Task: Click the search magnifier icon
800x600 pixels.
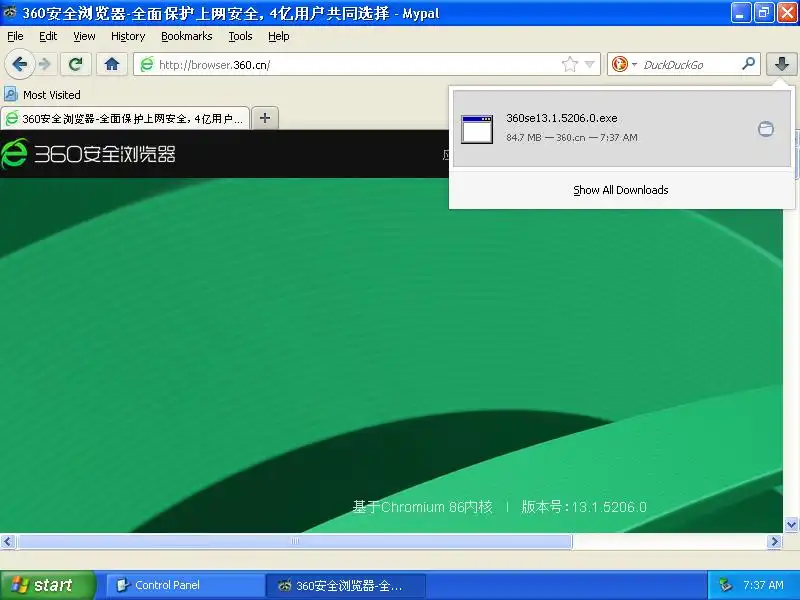Action: 748,64
